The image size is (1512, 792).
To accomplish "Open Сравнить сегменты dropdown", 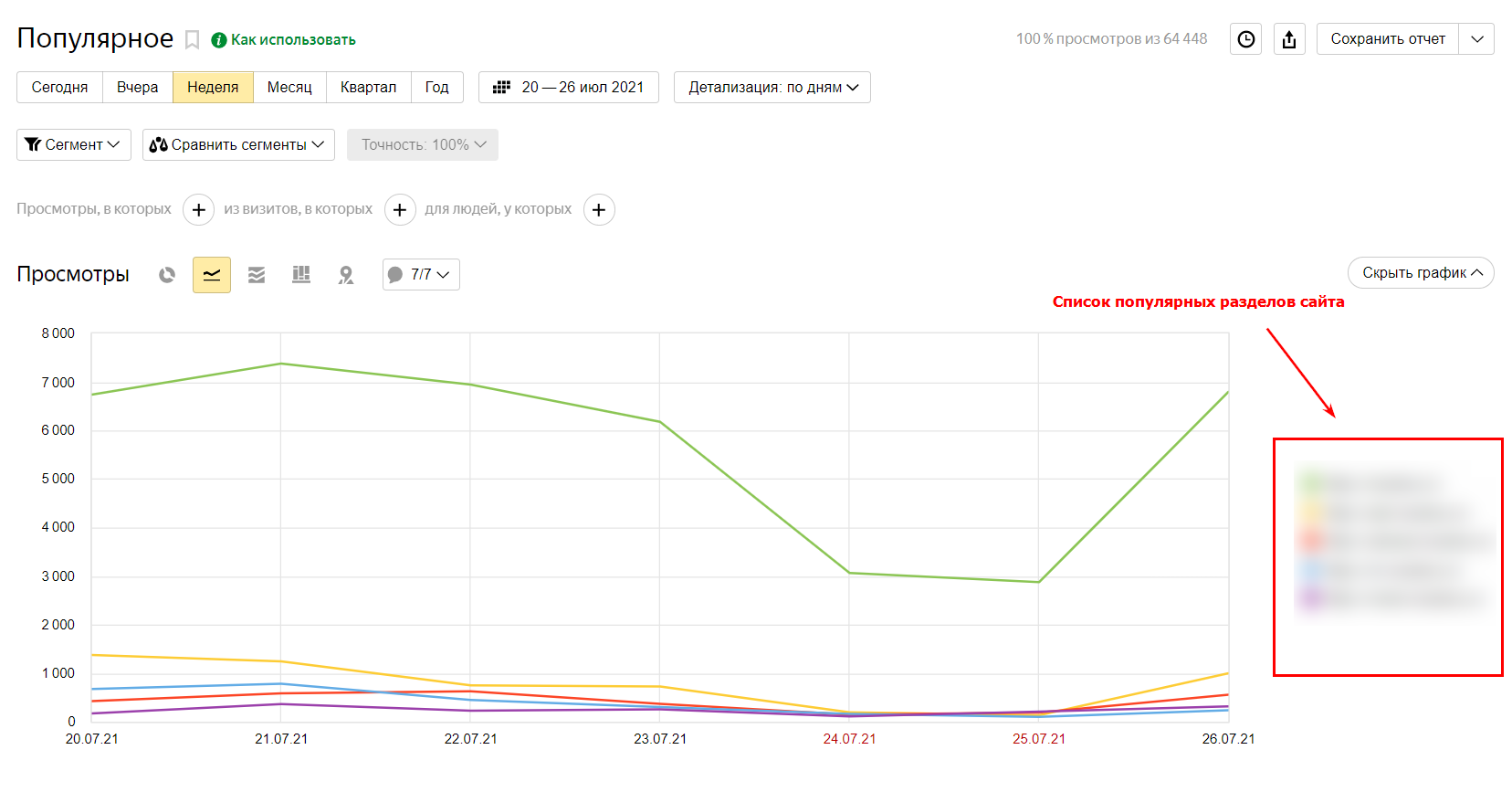I will (x=238, y=145).
